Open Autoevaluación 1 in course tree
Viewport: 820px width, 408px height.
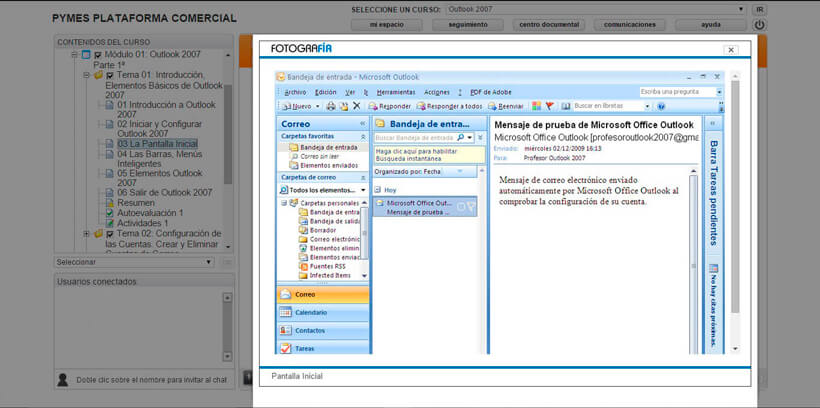tap(150, 213)
